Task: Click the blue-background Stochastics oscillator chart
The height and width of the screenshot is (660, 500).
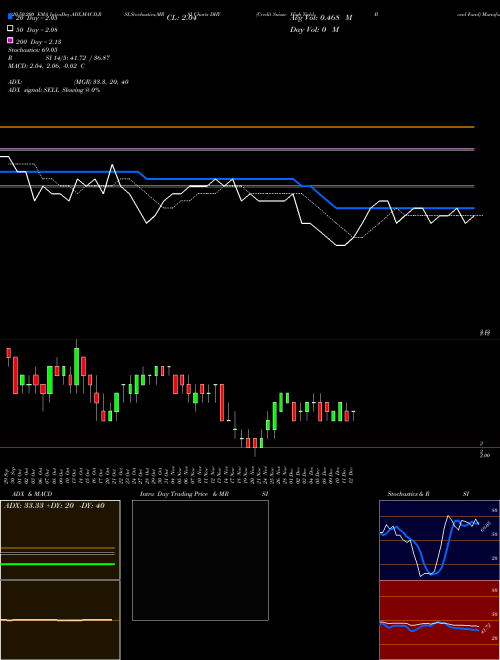Action: [x=439, y=540]
